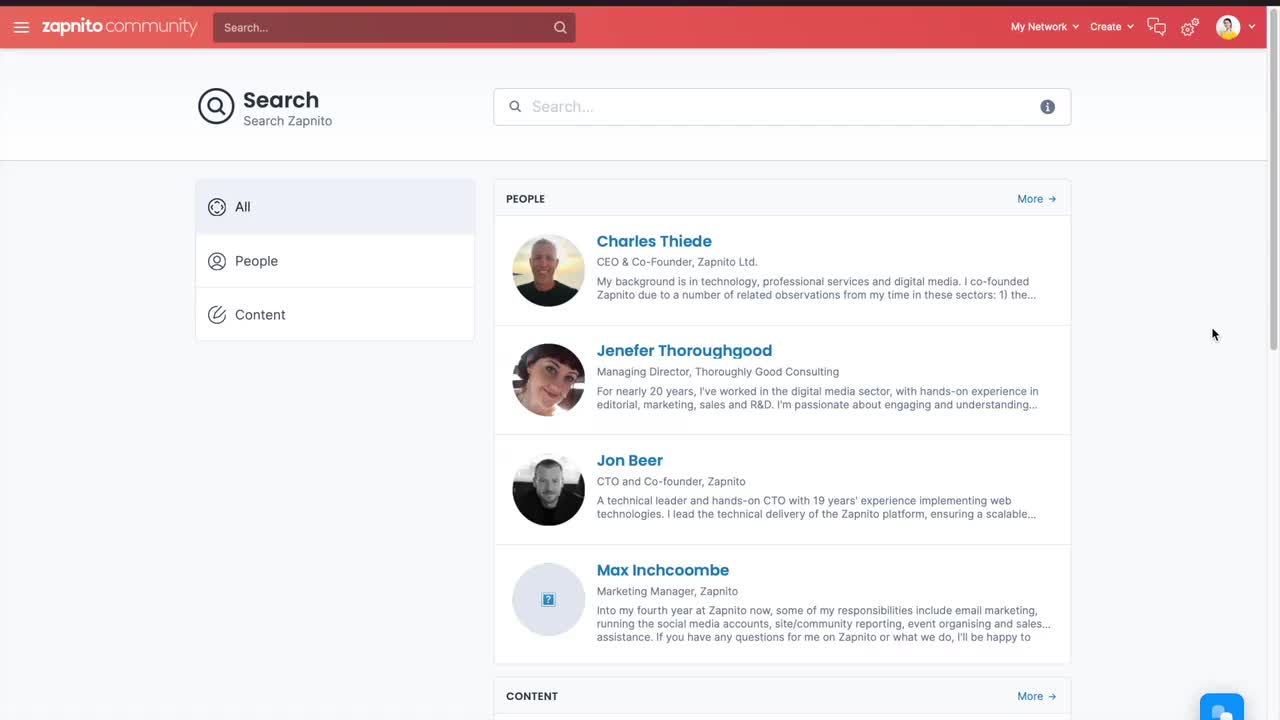The width and height of the screenshot is (1280, 720).
Task: Open the PEOPLE section header
Action: click(x=525, y=198)
